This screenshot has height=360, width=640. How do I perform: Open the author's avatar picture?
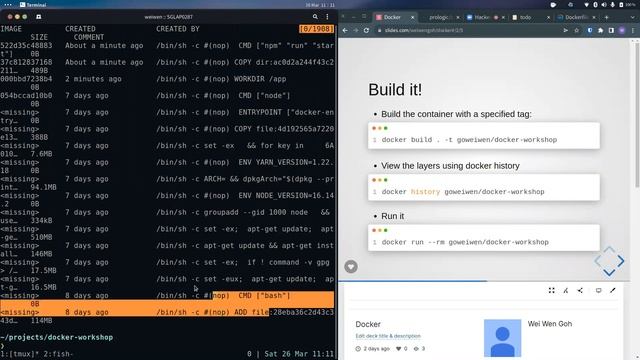click(502, 338)
